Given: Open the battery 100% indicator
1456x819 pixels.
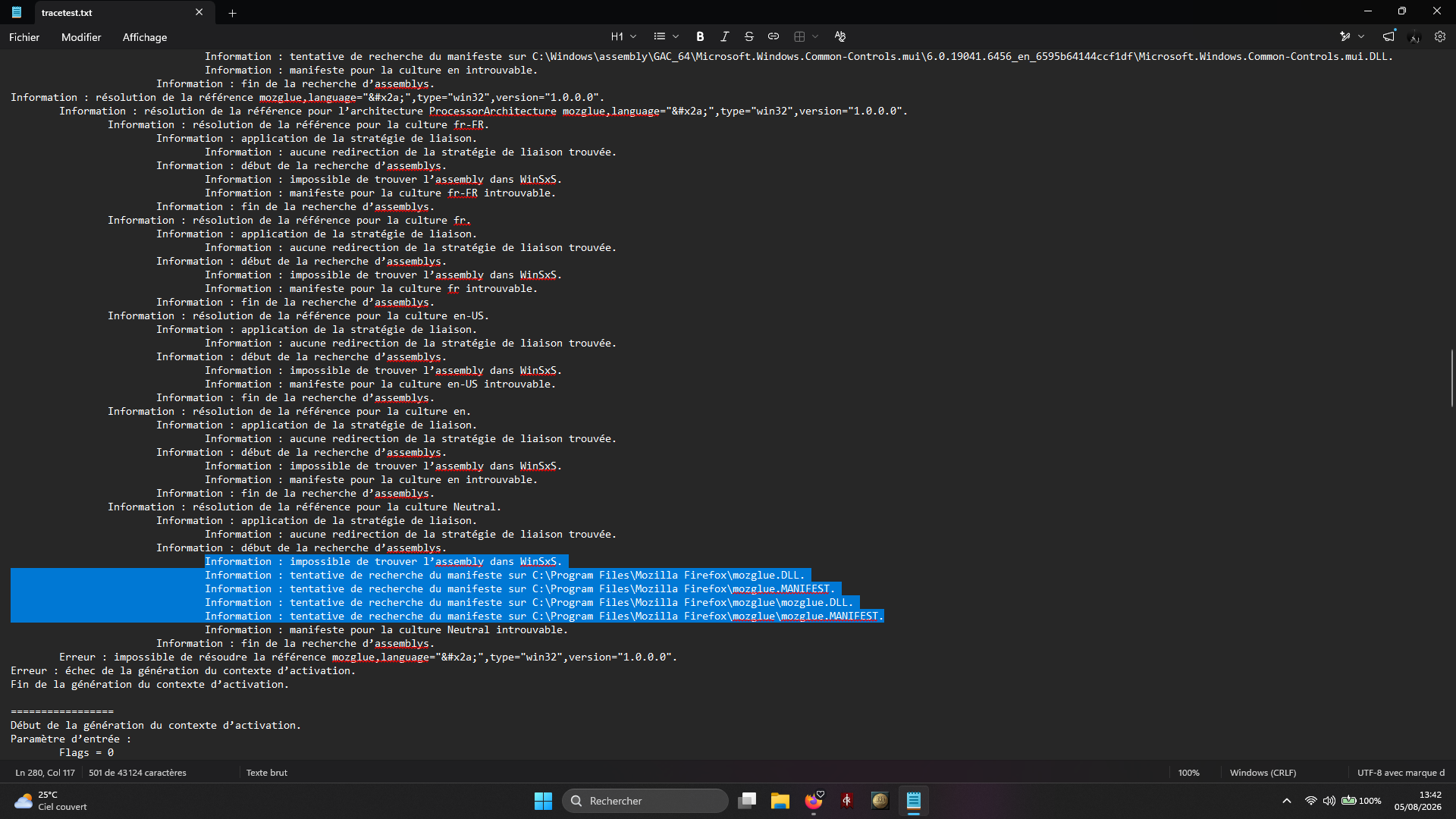Looking at the screenshot, I should tap(1361, 801).
